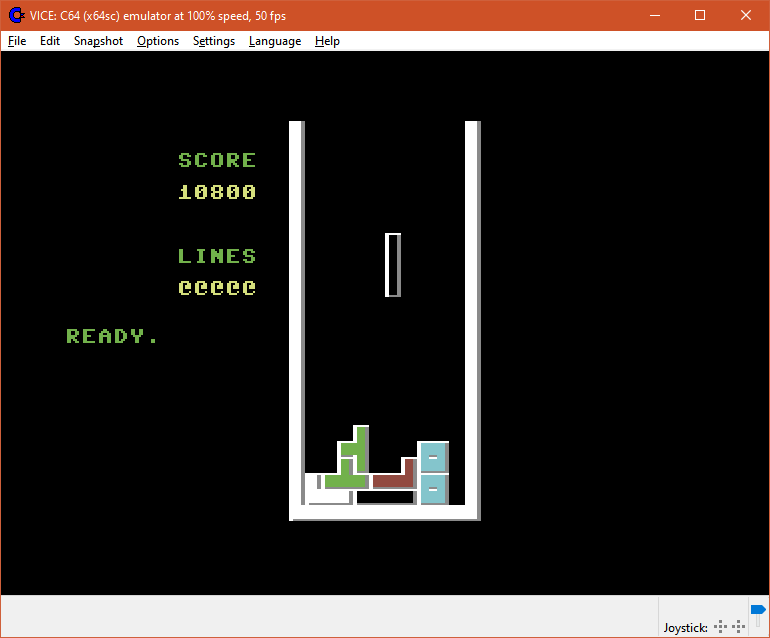This screenshot has height=638, width=770.
Task: Open the Help menu
Action: click(x=327, y=41)
